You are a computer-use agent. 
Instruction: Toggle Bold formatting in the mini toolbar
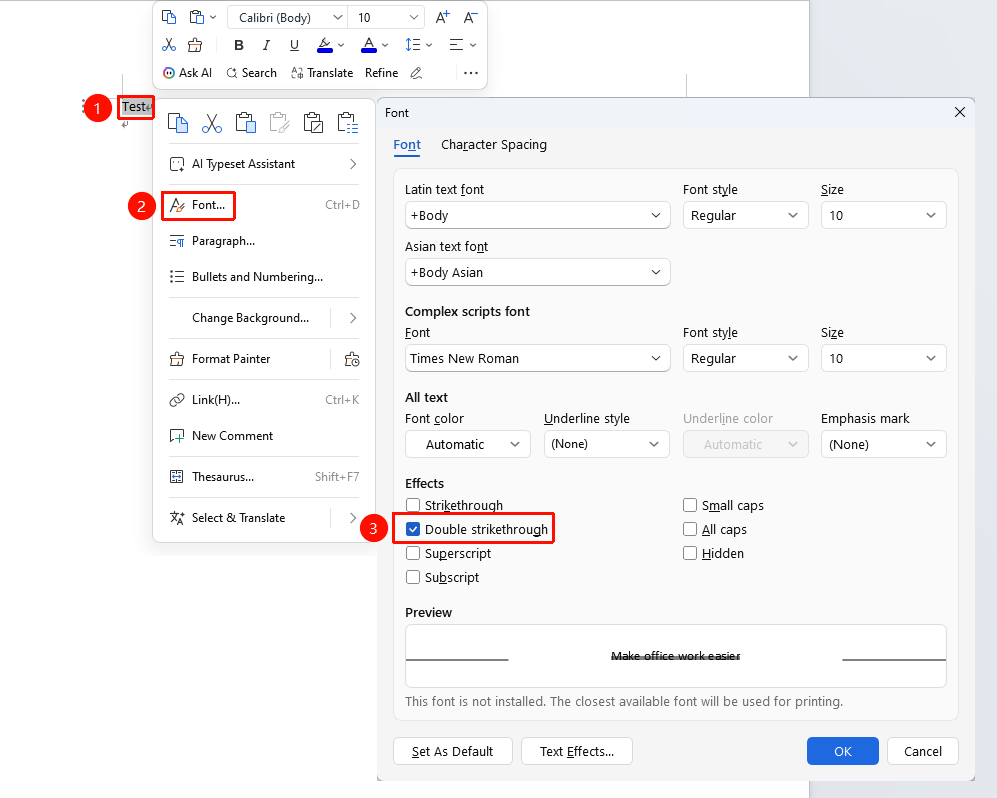point(239,45)
